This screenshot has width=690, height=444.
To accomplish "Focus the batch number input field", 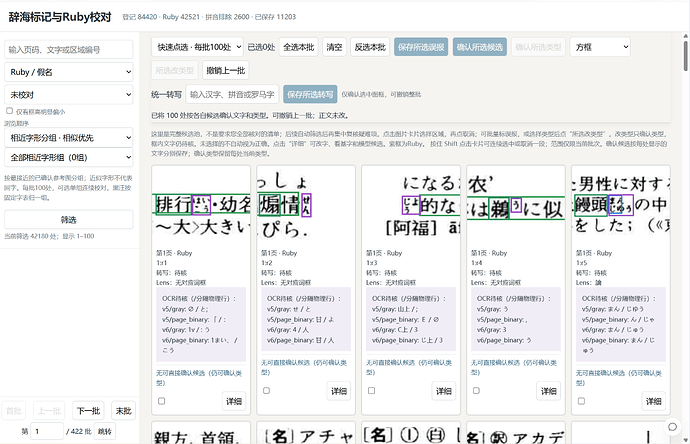I will (x=47, y=431).
